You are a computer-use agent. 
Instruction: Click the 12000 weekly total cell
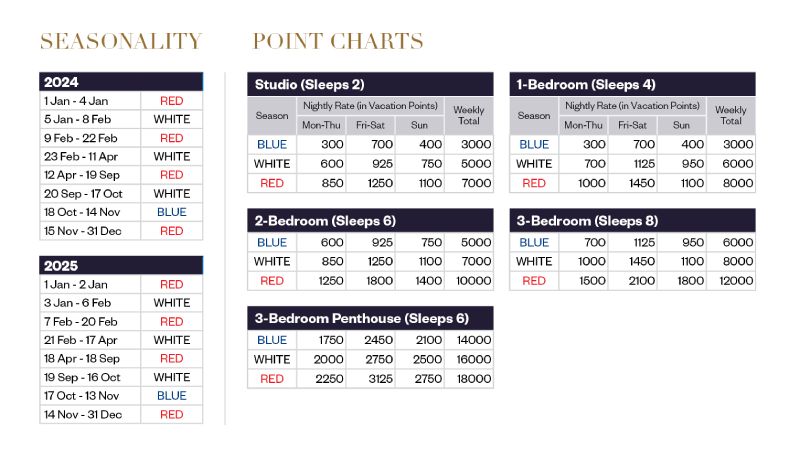pos(731,281)
